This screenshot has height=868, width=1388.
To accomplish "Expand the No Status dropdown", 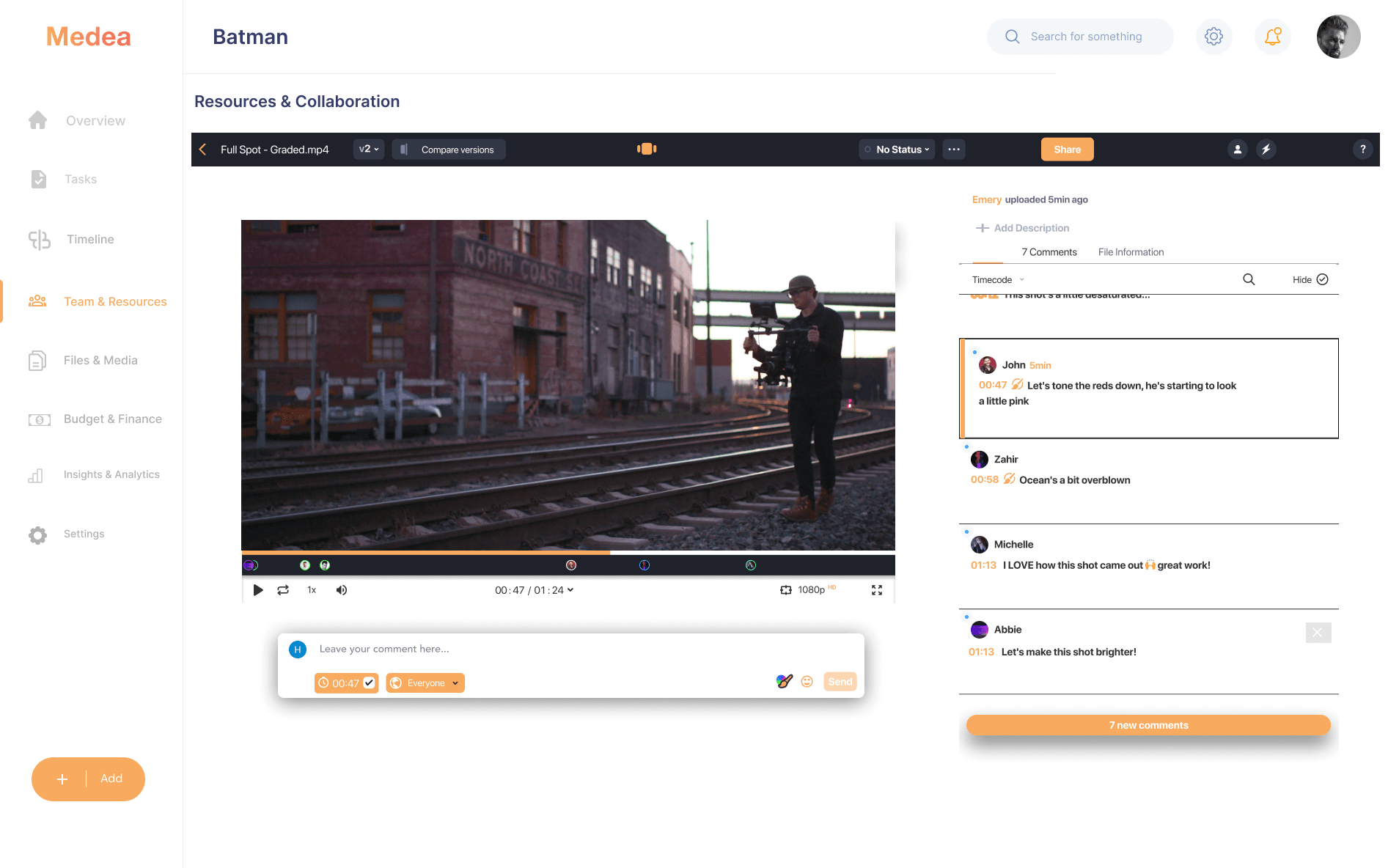I will pos(897,150).
